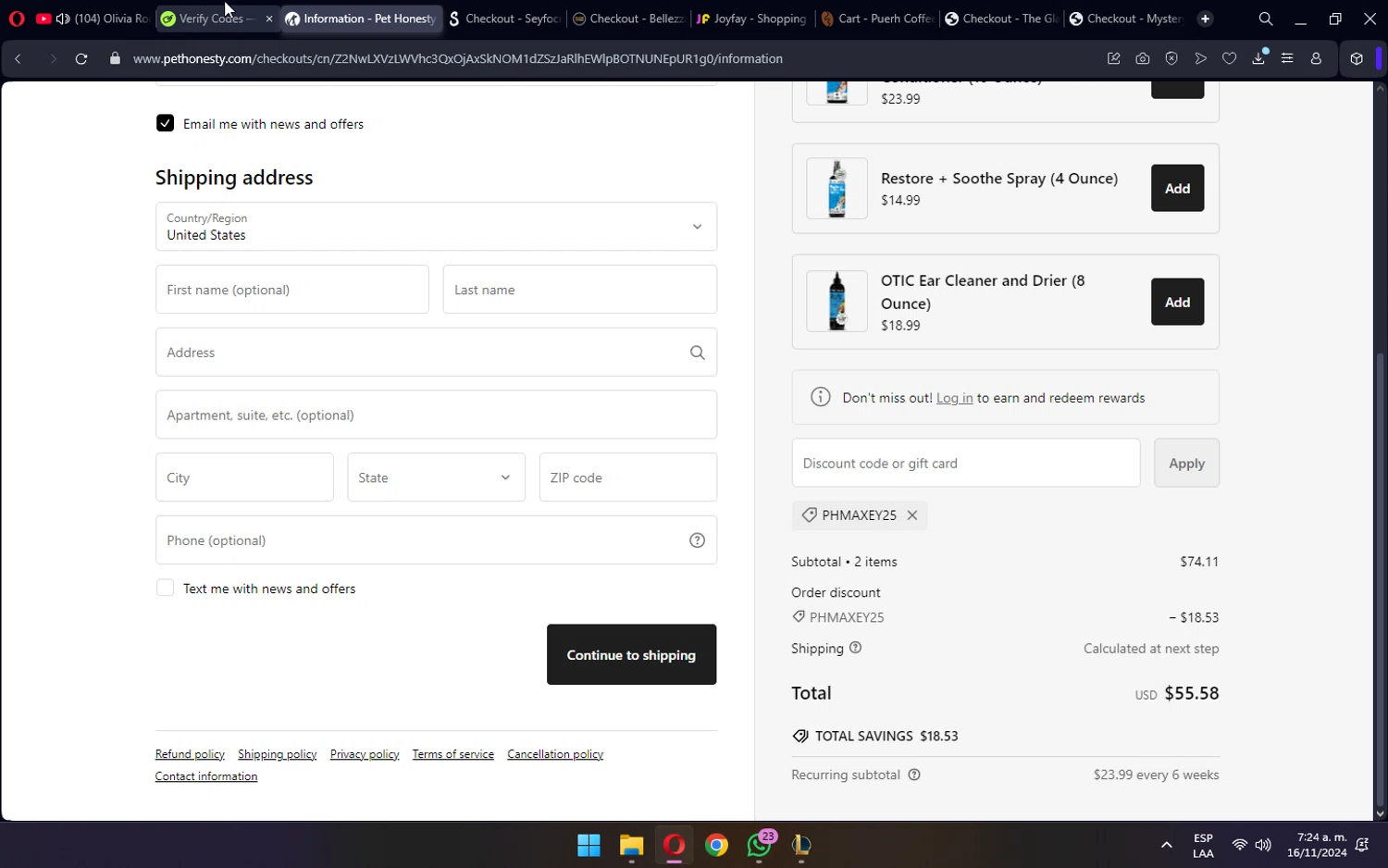The height and width of the screenshot is (868, 1388).
Task: Click the Log in link
Action: click(954, 398)
